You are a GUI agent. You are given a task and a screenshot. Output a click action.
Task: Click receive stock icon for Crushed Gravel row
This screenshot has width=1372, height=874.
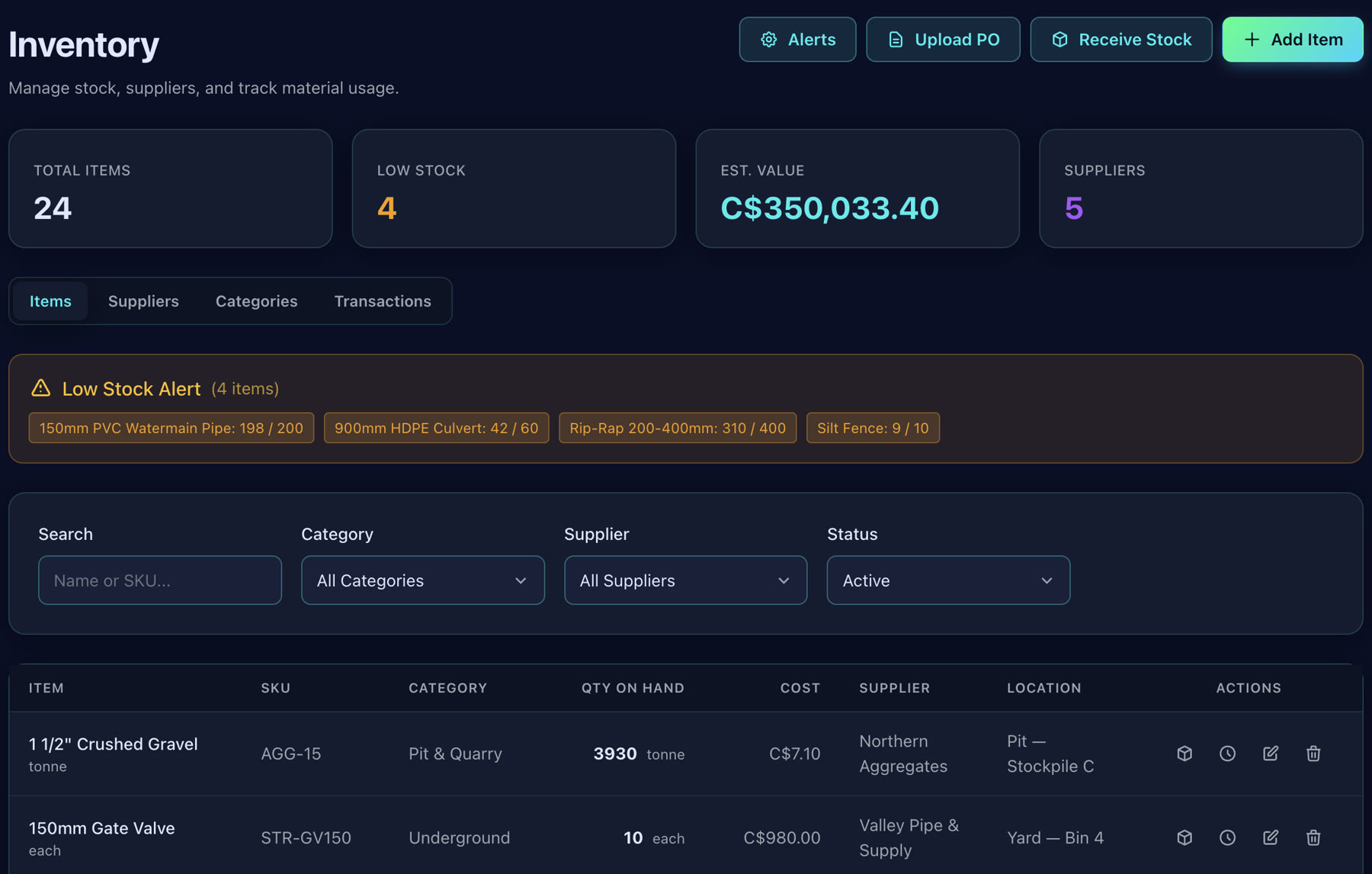[1184, 754]
